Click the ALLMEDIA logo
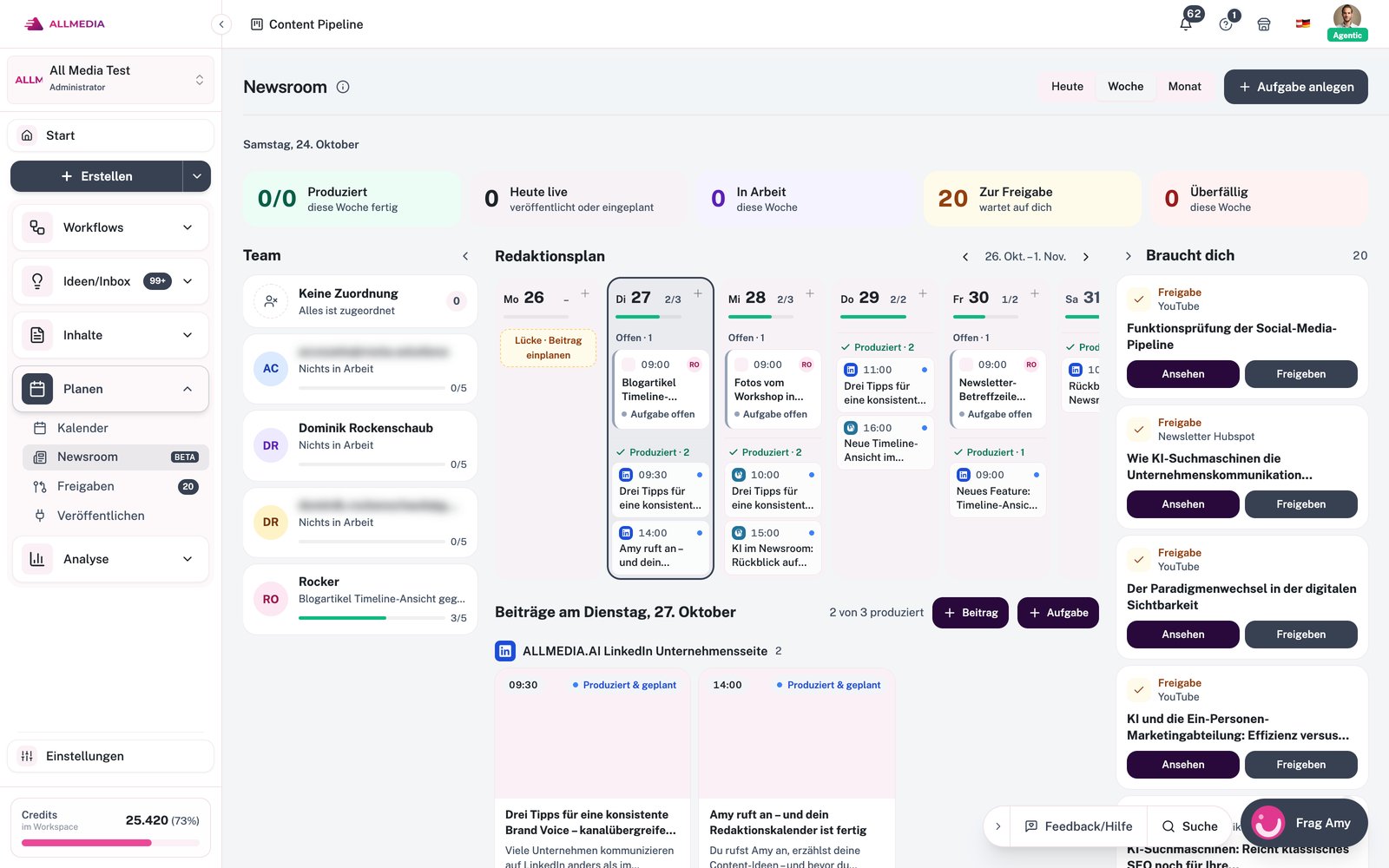Screen dimensions: 1389x868 click(65, 24)
